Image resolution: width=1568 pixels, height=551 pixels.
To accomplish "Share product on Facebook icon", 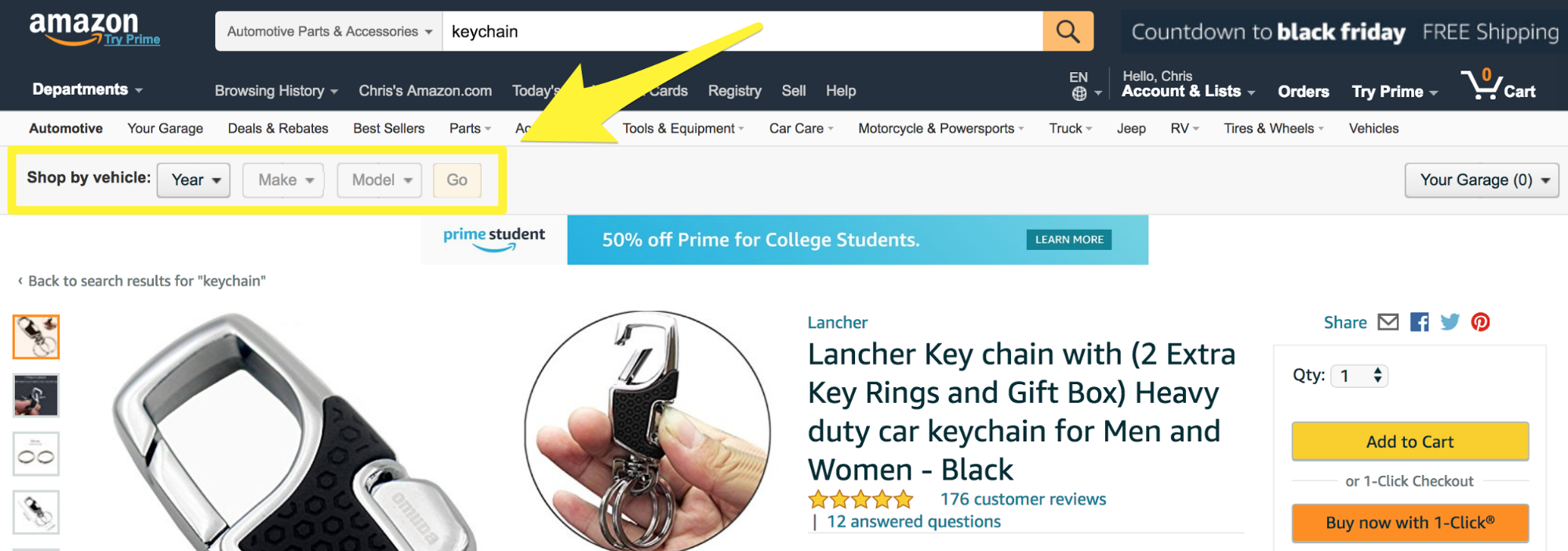I will point(1419,322).
